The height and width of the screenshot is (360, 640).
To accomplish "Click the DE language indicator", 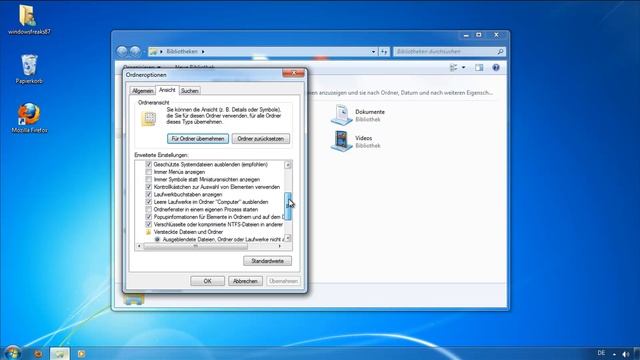I will click(601, 353).
